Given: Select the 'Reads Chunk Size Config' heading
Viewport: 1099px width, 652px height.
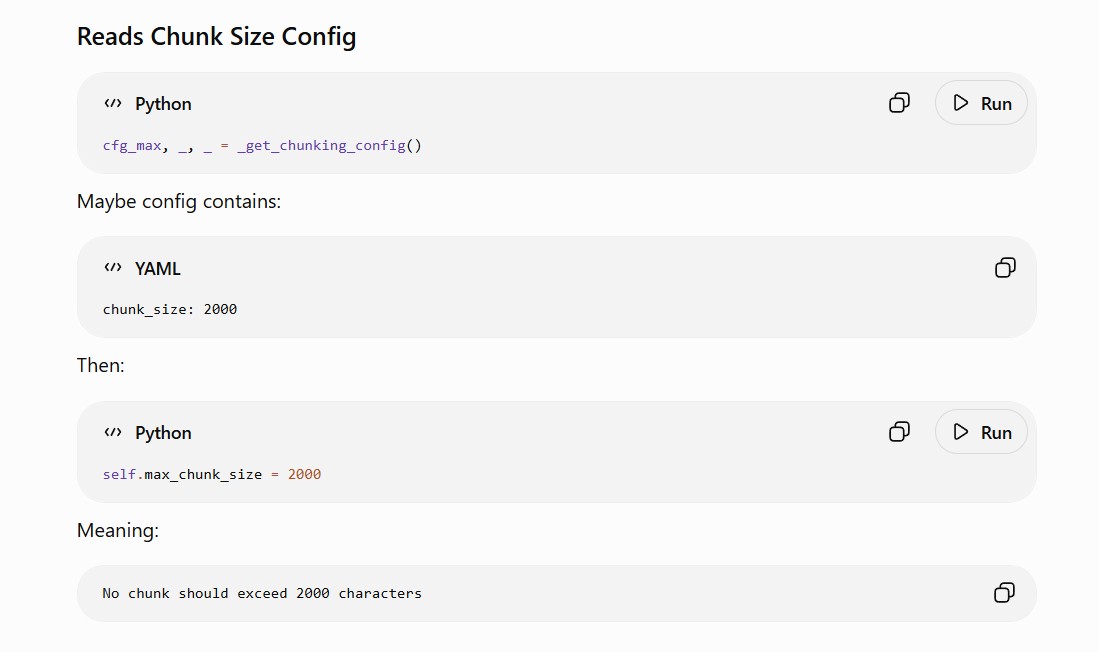Looking at the screenshot, I should pos(217,36).
